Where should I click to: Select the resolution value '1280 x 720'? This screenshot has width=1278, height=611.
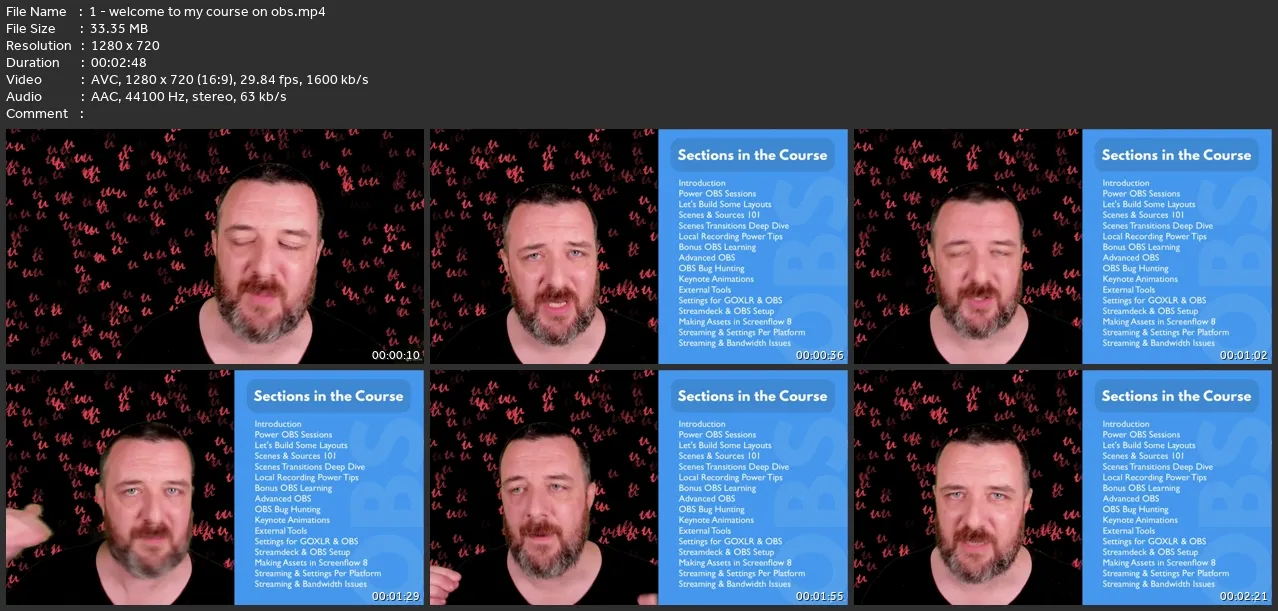(124, 46)
